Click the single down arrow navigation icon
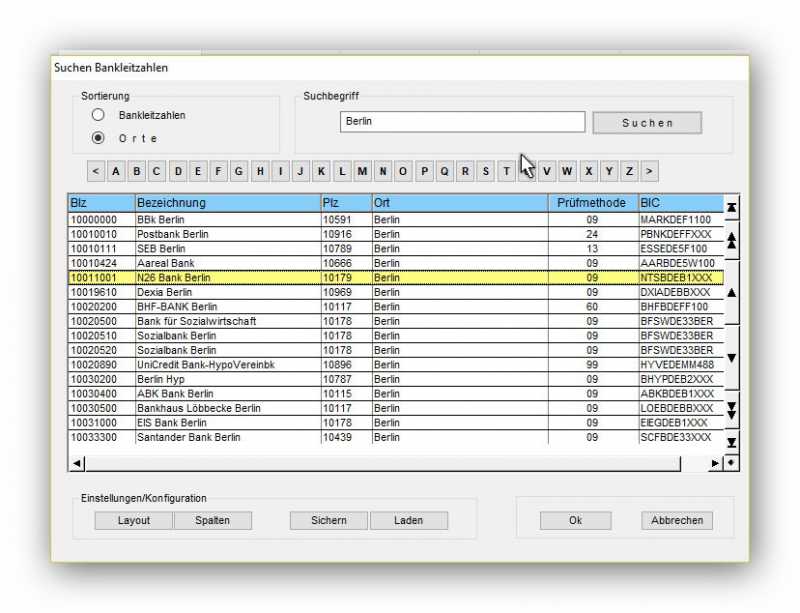The image size is (800, 613). tap(731, 357)
